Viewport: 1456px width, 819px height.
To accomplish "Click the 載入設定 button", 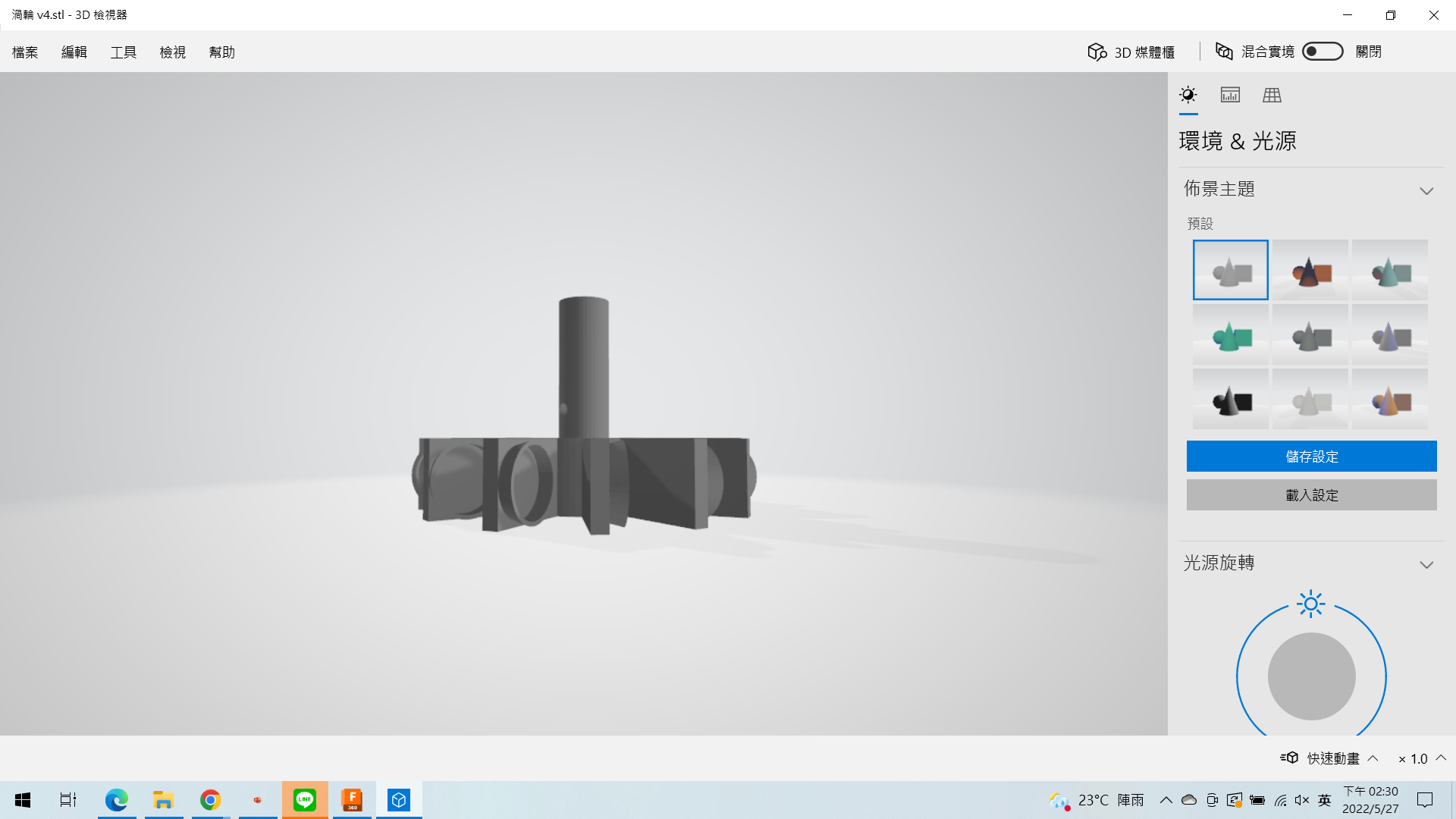I will coord(1311,495).
